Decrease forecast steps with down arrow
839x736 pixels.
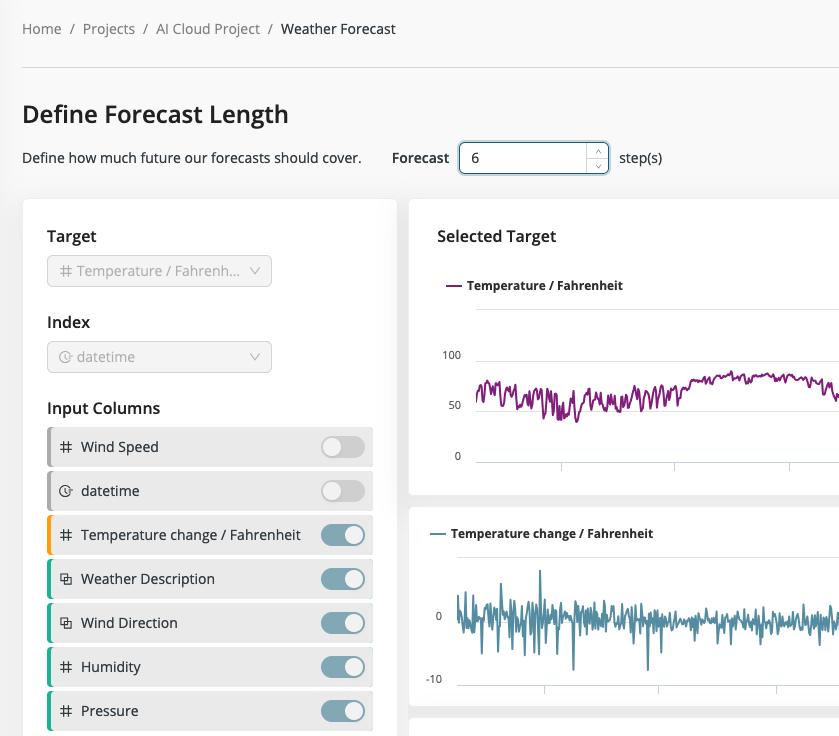pyautogui.click(x=598, y=166)
